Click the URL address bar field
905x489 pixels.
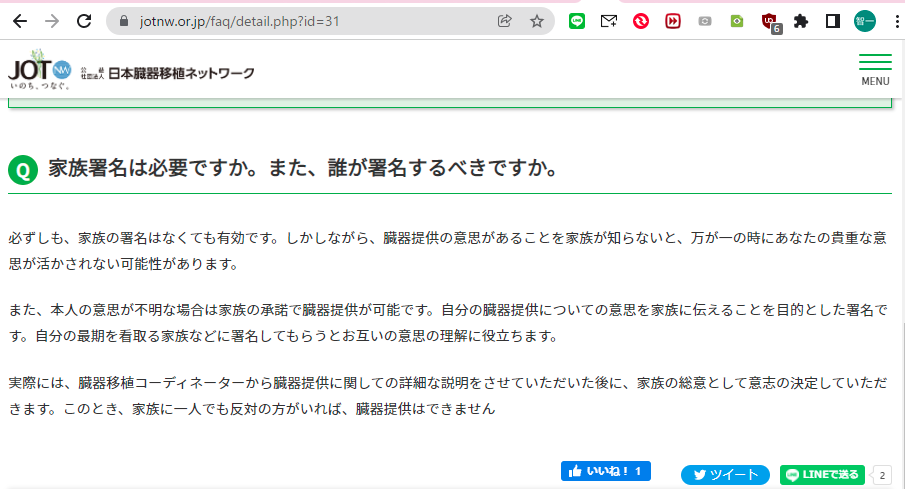300,21
